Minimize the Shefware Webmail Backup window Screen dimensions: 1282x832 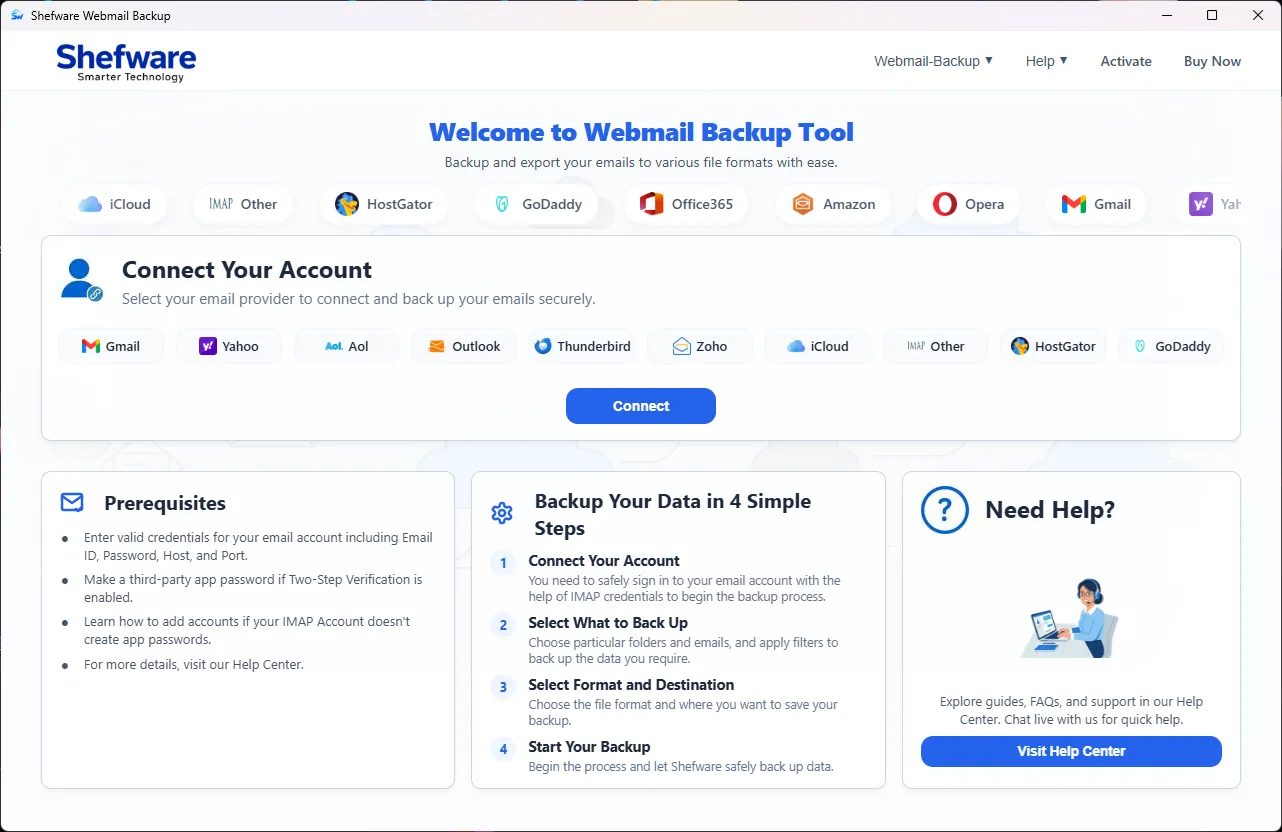click(1166, 15)
